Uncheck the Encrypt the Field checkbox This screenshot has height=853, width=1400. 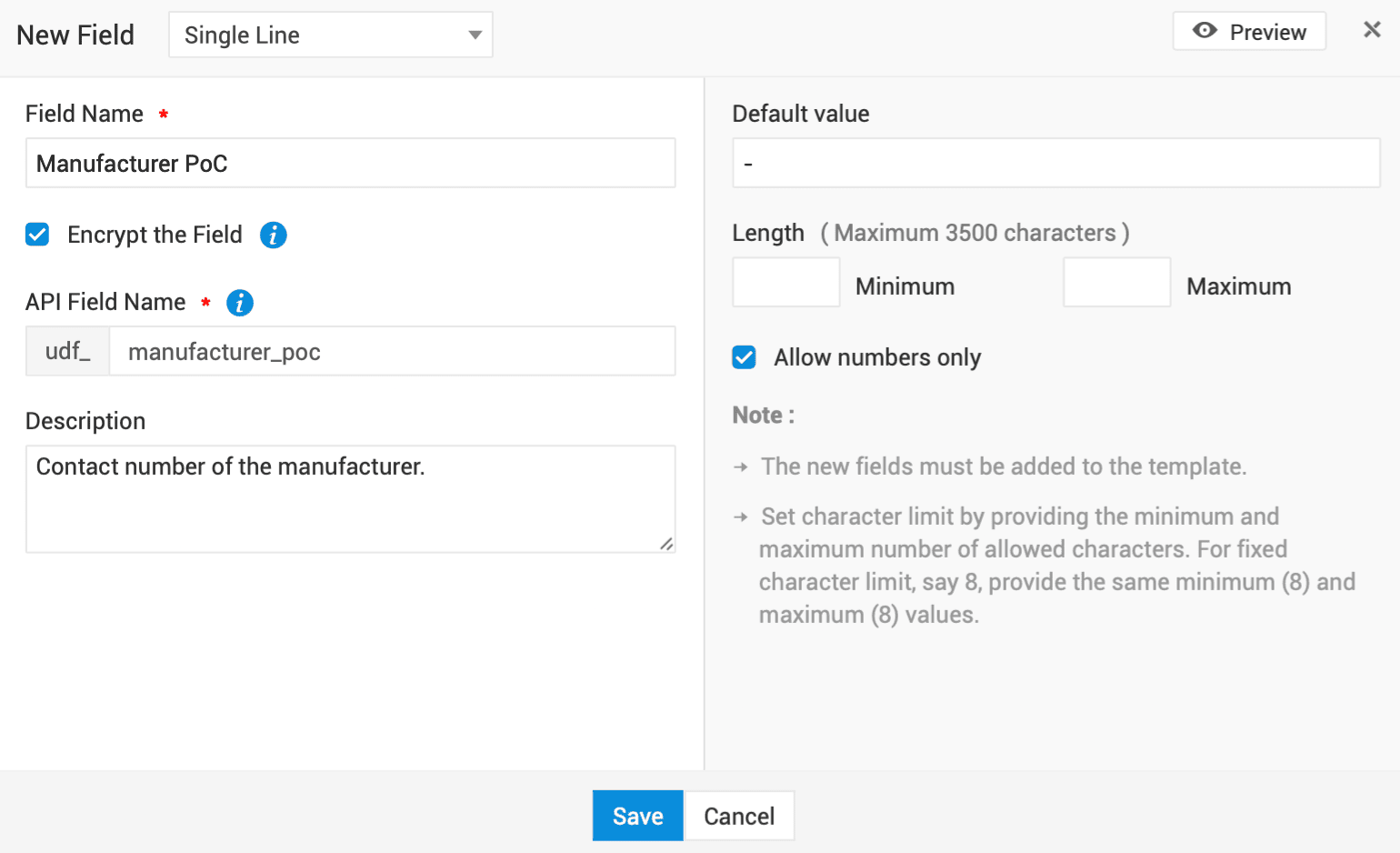click(x=37, y=235)
